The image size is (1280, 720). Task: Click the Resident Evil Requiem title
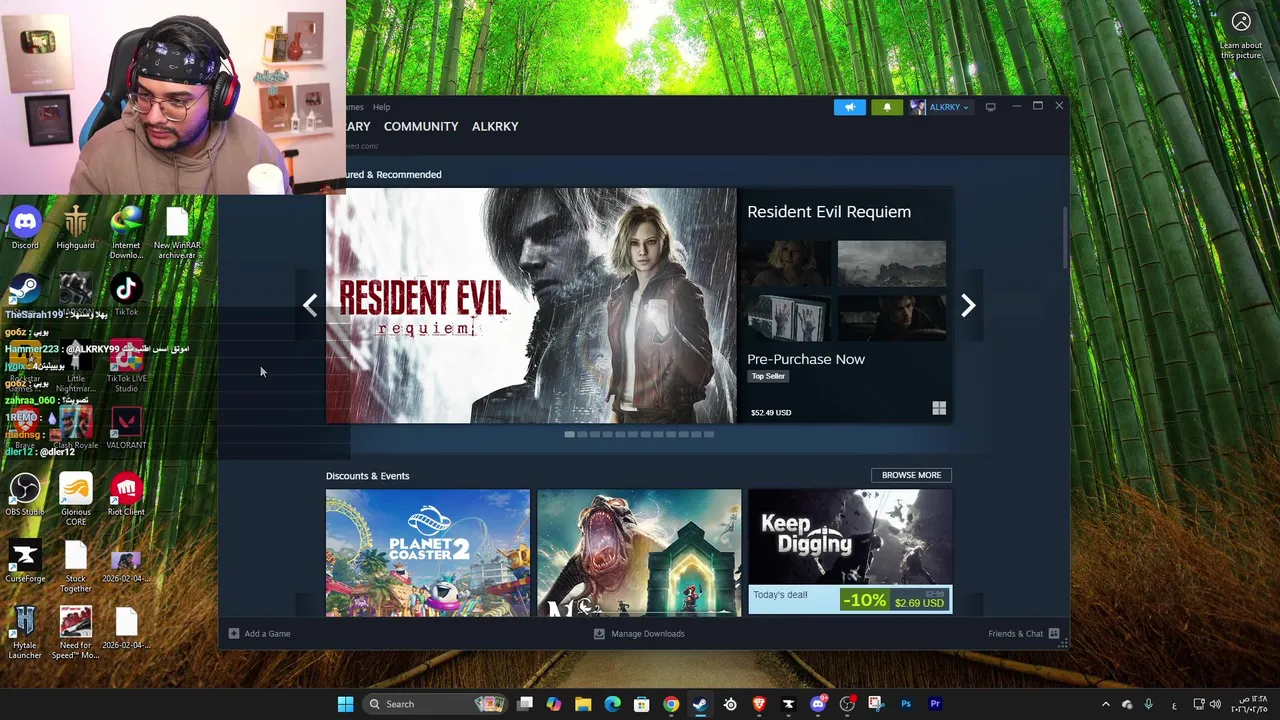[829, 212]
